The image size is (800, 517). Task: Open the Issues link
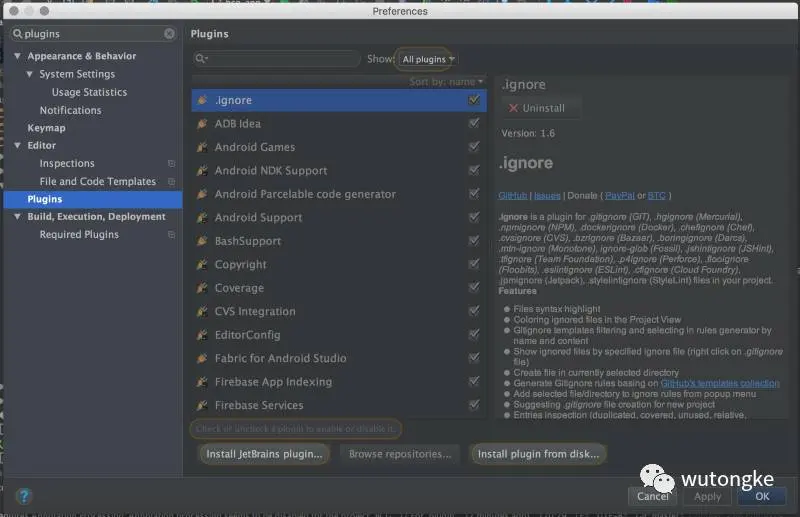coord(547,195)
